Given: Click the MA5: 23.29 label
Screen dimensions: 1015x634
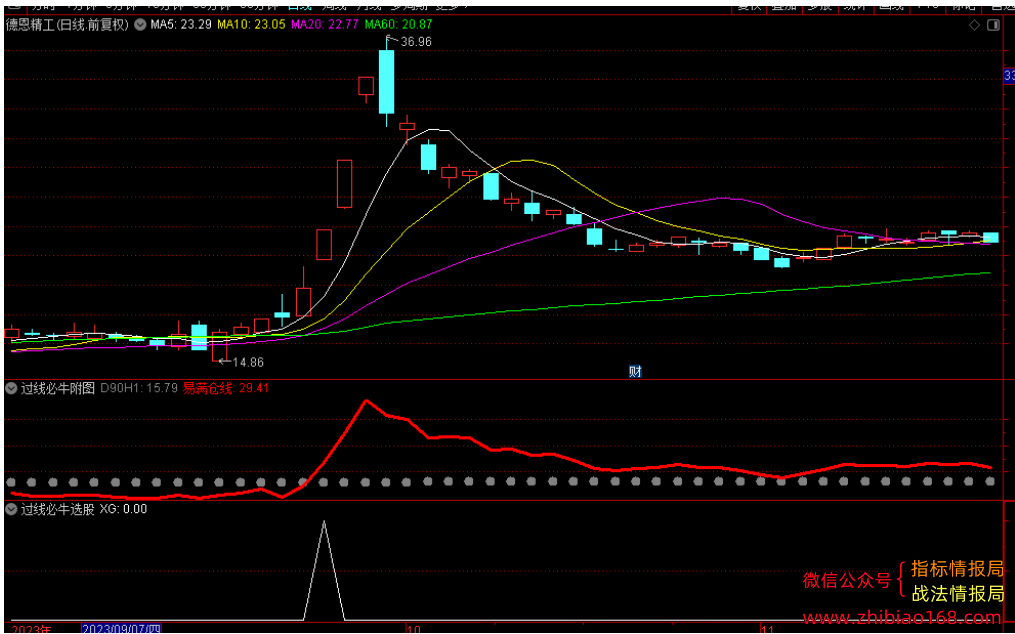Looking at the screenshot, I should (x=181, y=25).
